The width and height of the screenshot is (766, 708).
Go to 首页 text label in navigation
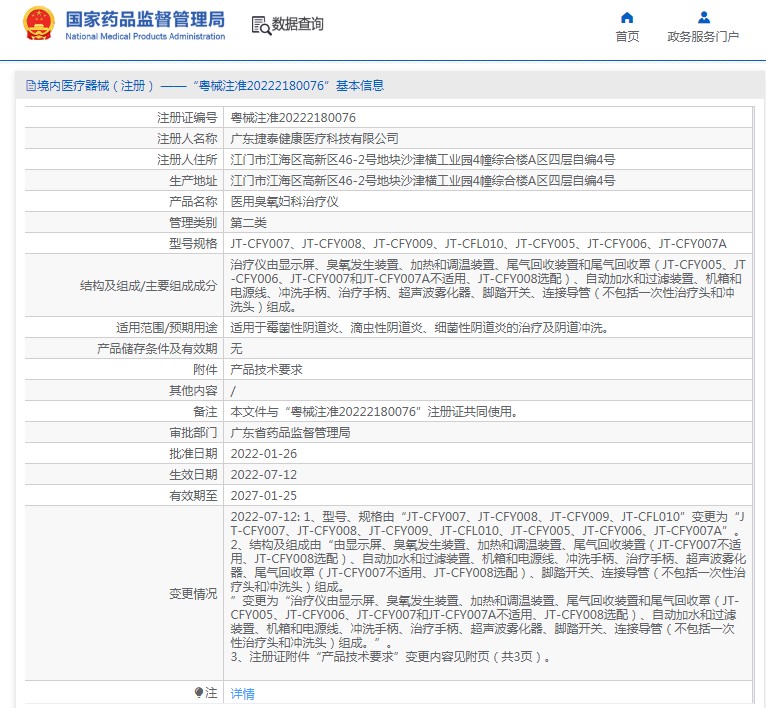(x=627, y=37)
